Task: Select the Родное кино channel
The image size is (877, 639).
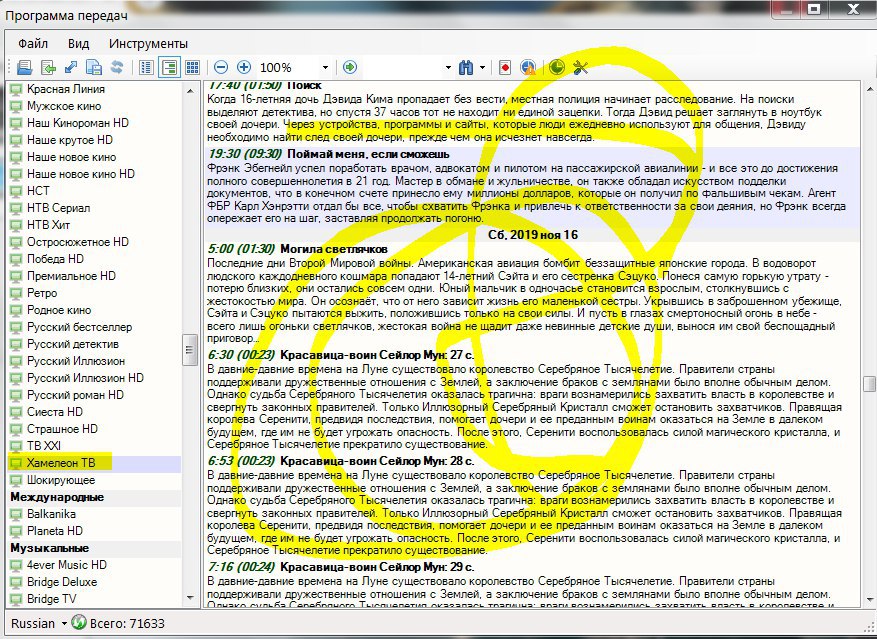Action: (x=59, y=310)
